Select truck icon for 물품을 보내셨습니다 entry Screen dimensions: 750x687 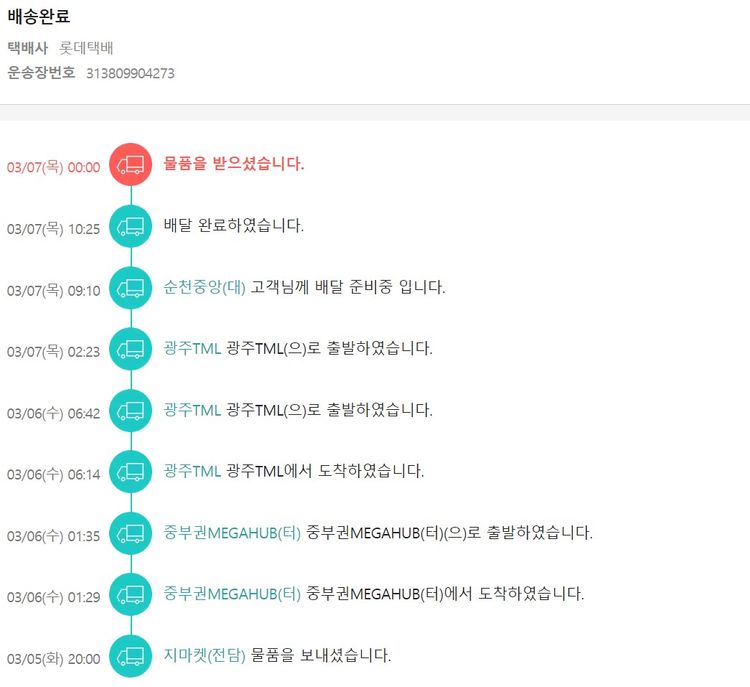coord(130,657)
